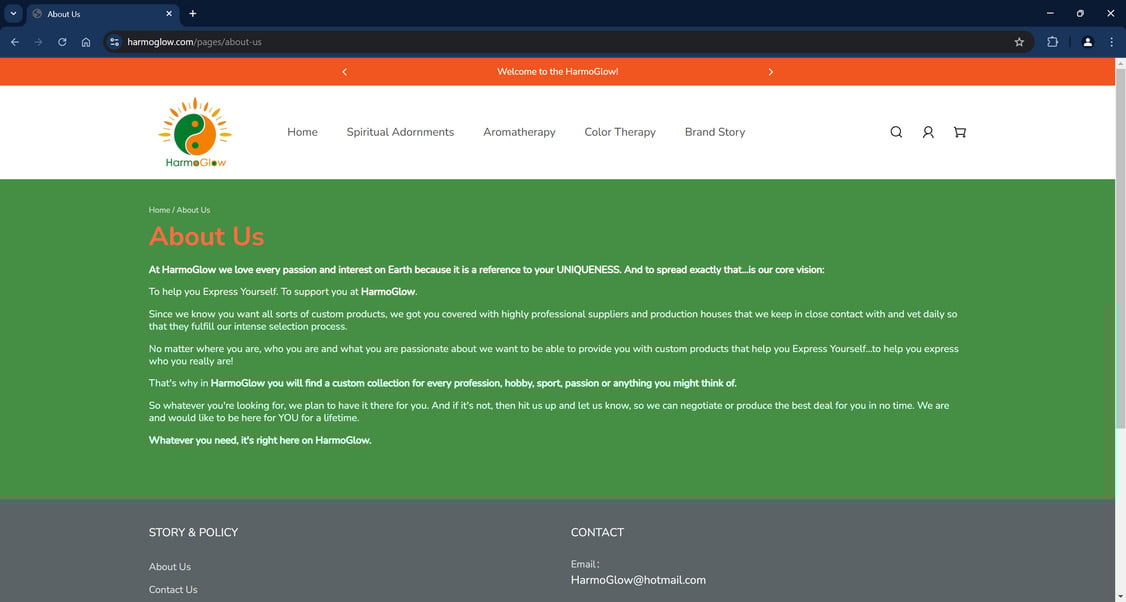This screenshot has width=1126, height=602.
Task: Open the Spiritual Adornments menu
Action: 400,132
